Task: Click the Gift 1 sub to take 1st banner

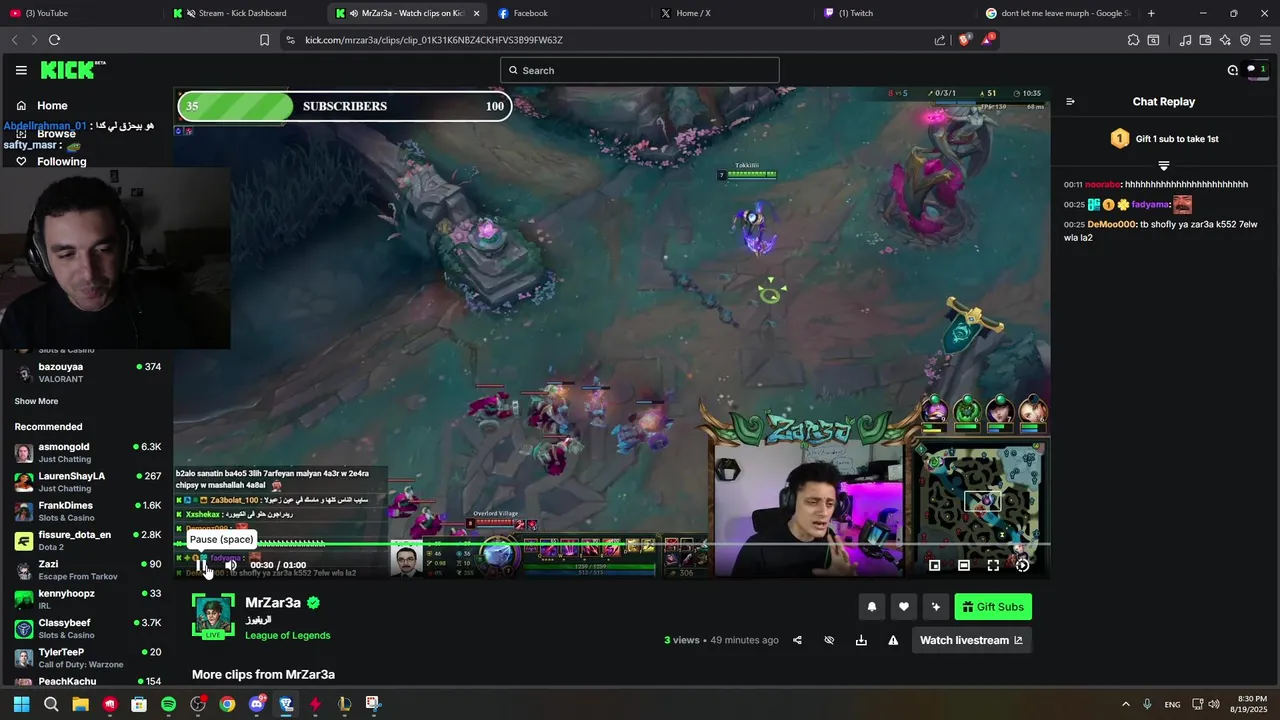Action: 1164,139
